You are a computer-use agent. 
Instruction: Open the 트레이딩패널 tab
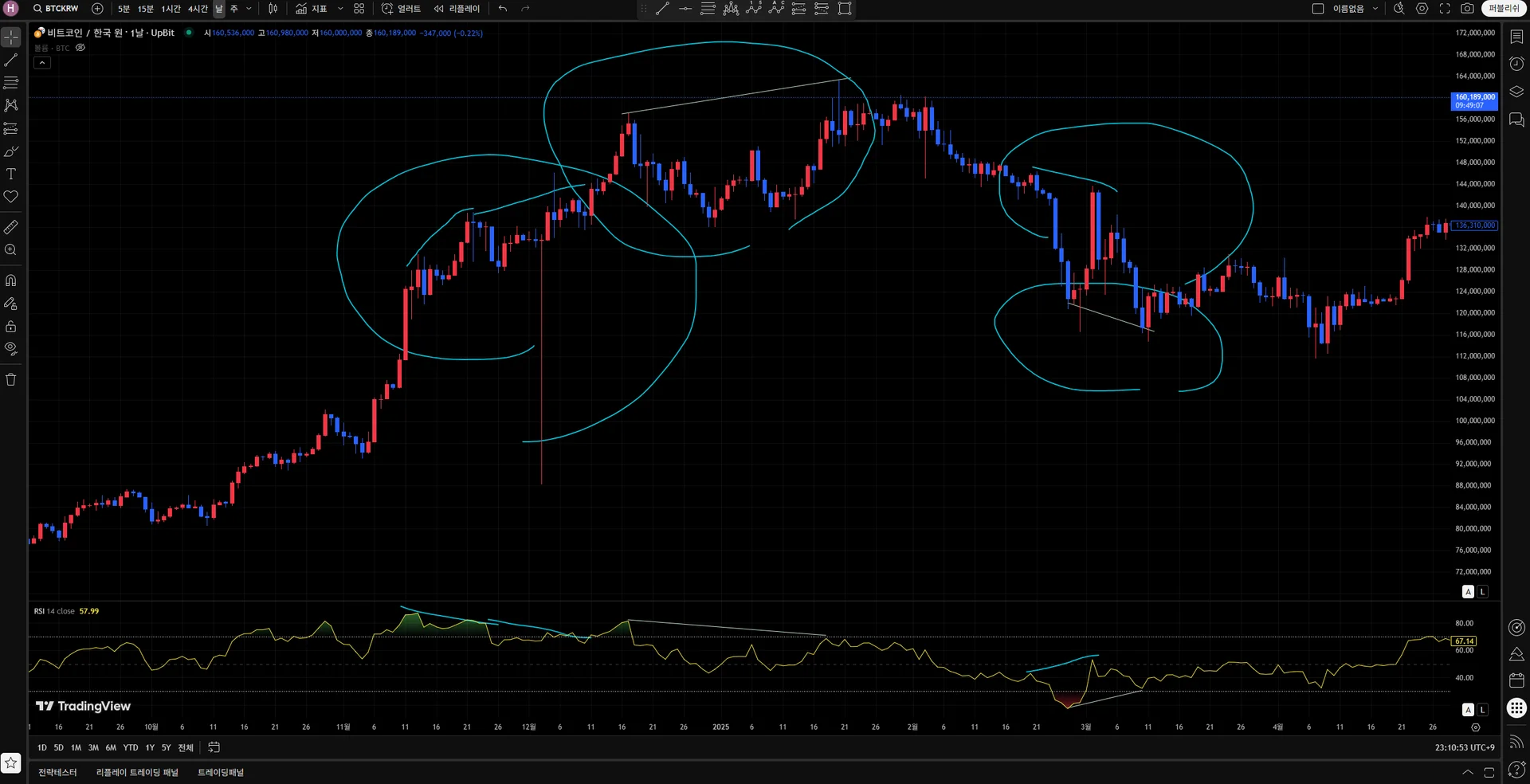coord(221,772)
